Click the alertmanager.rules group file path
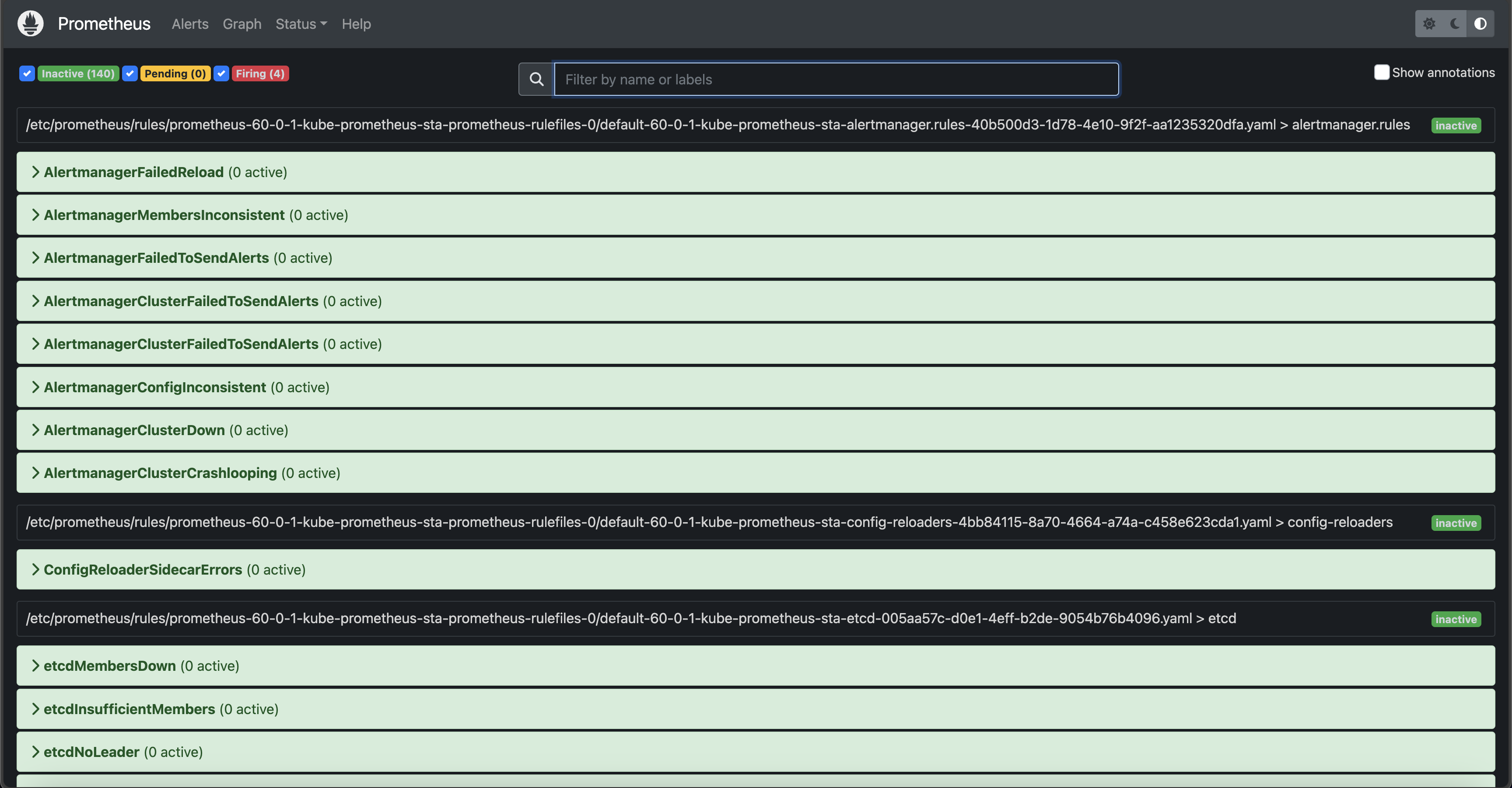This screenshot has height=788, width=1512. 718,124
